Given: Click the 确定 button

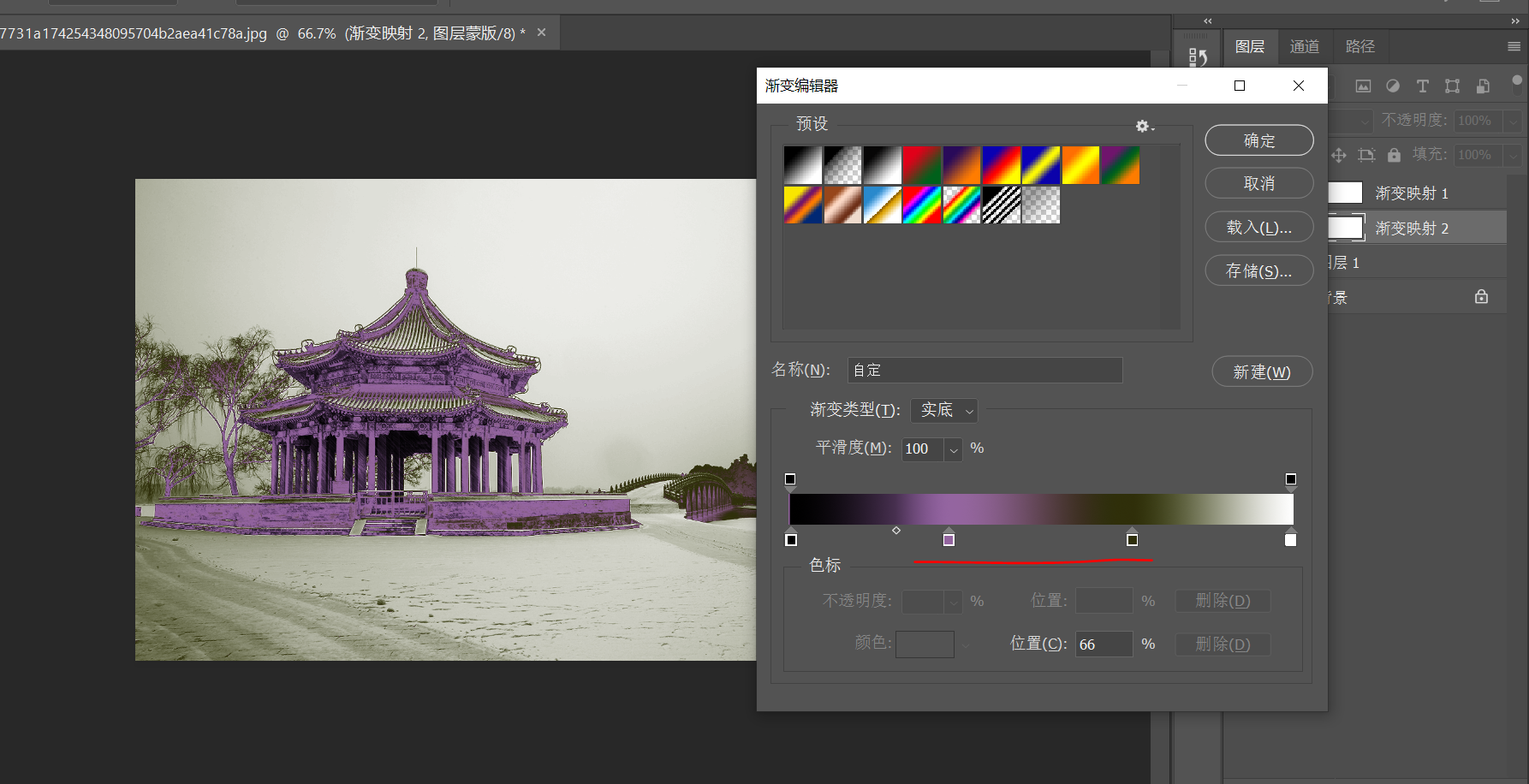Looking at the screenshot, I should tap(1258, 140).
